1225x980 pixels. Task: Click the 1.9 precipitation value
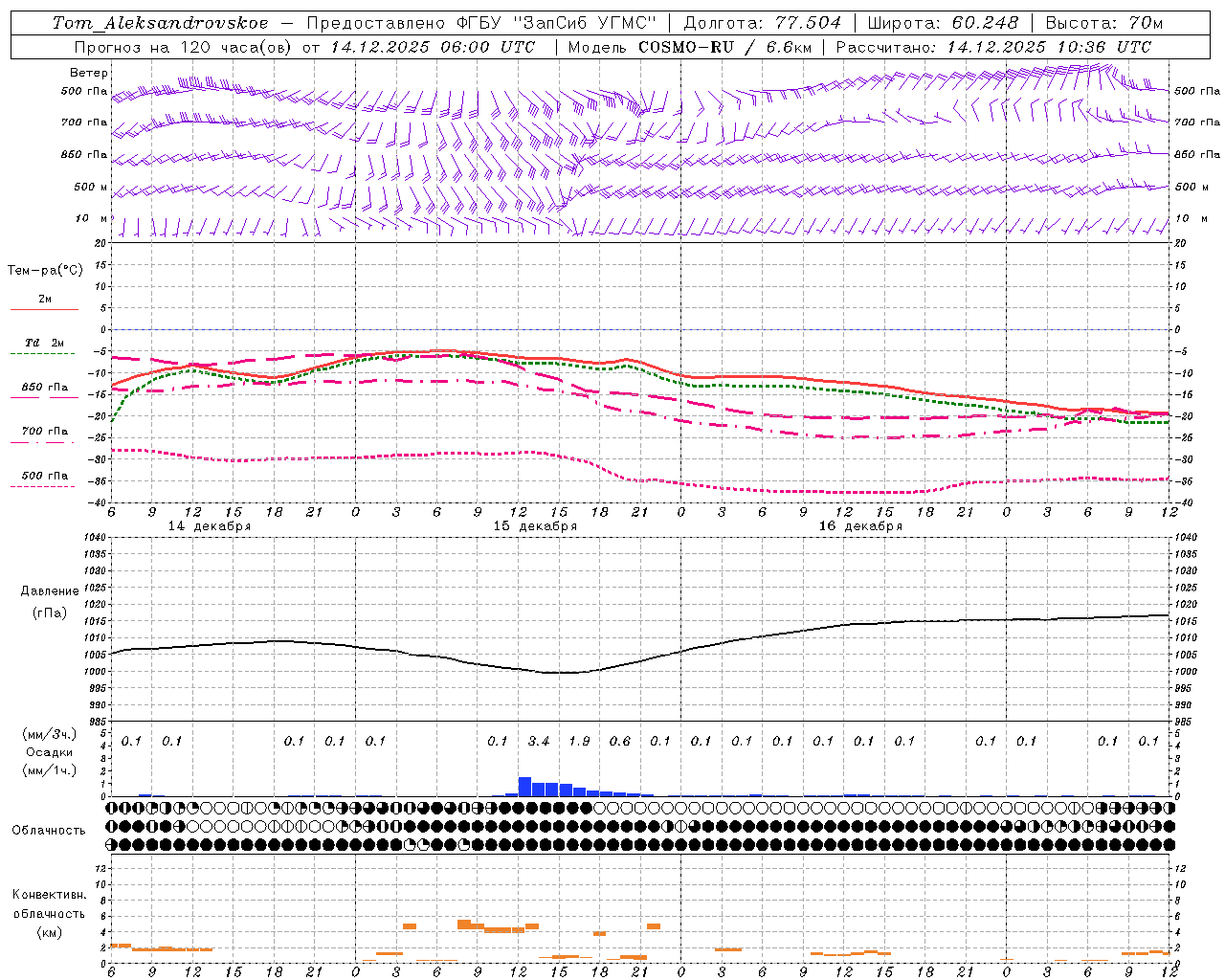(579, 741)
